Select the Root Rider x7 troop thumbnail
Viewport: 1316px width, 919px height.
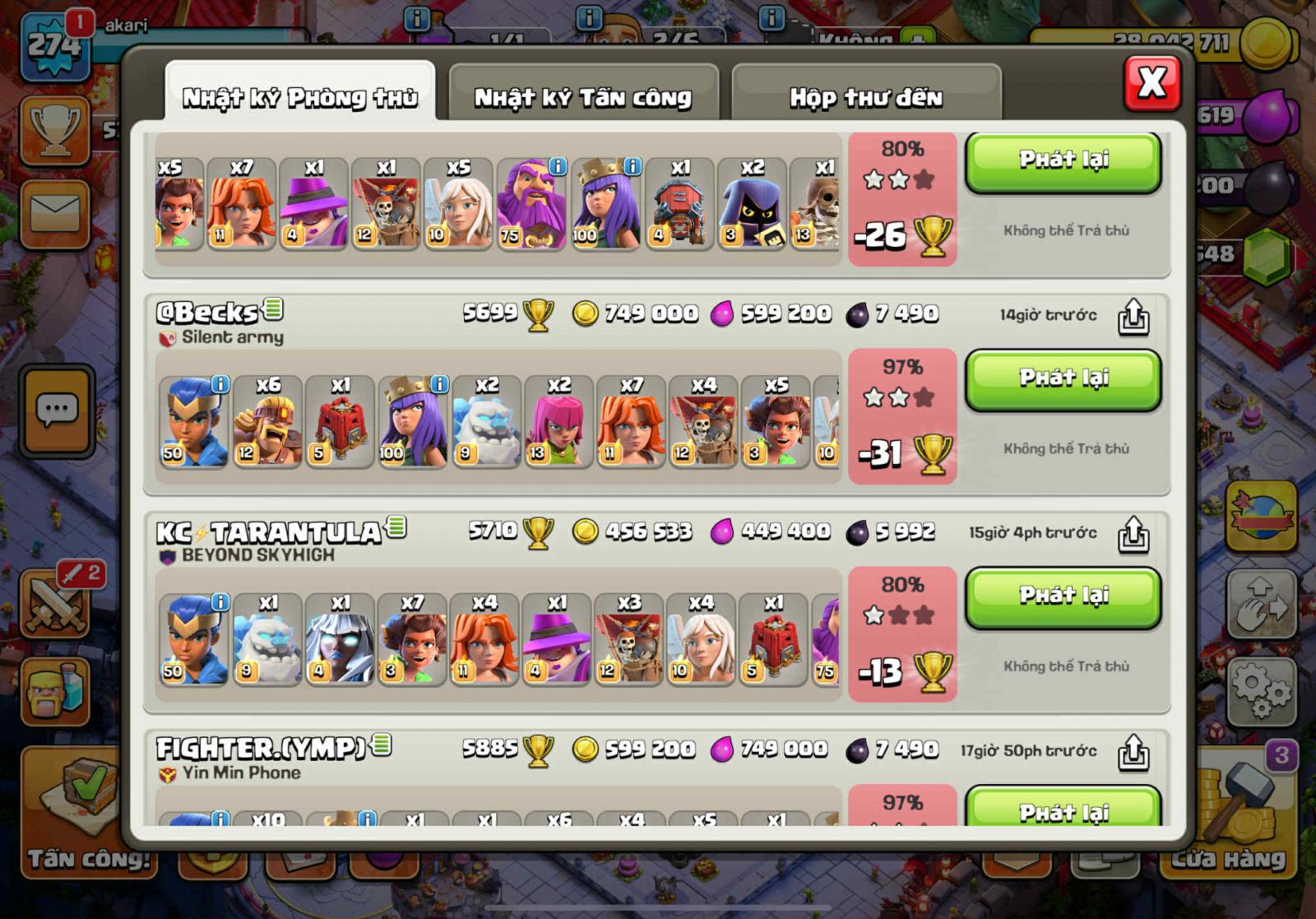(413, 638)
